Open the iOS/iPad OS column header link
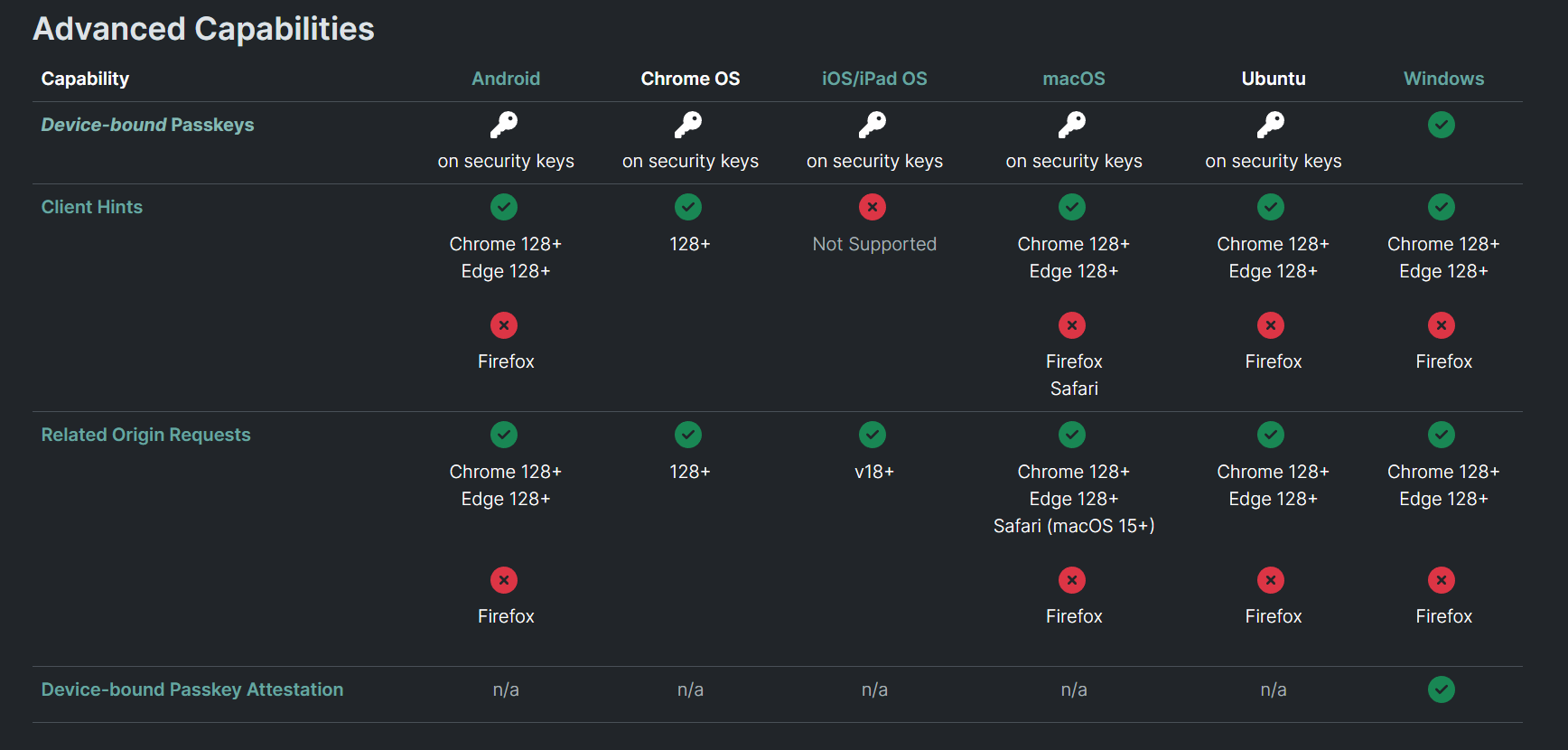Image resolution: width=1568 pixels, height=750 pixels. tap(874, 79)
